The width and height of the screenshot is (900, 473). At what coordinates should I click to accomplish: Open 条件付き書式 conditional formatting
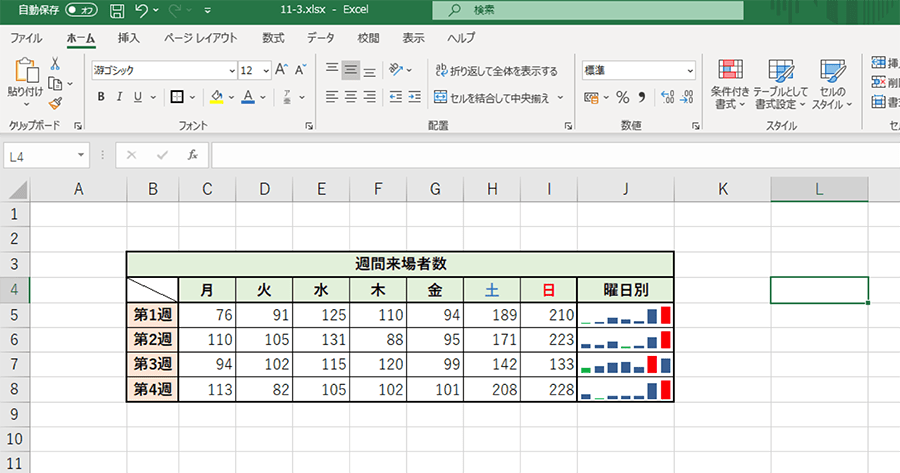tap(730, 84)
